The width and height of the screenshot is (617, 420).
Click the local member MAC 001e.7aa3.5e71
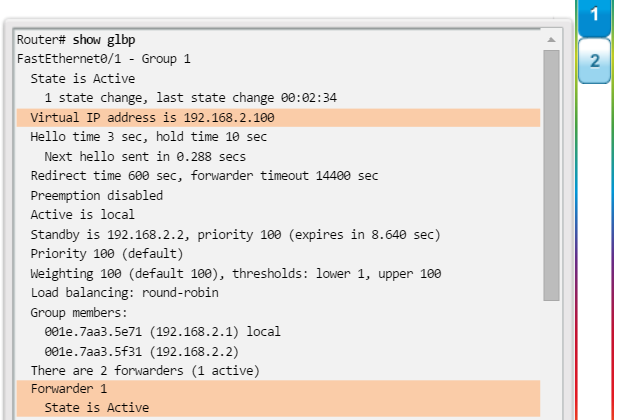(93, 332)
